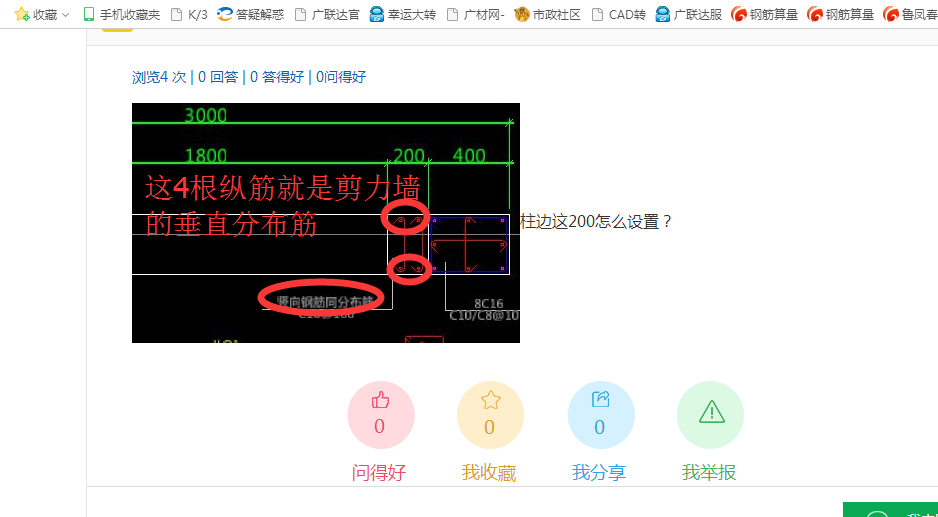Click the K/3 page icon
938x517 pixels.
(176, 14)
